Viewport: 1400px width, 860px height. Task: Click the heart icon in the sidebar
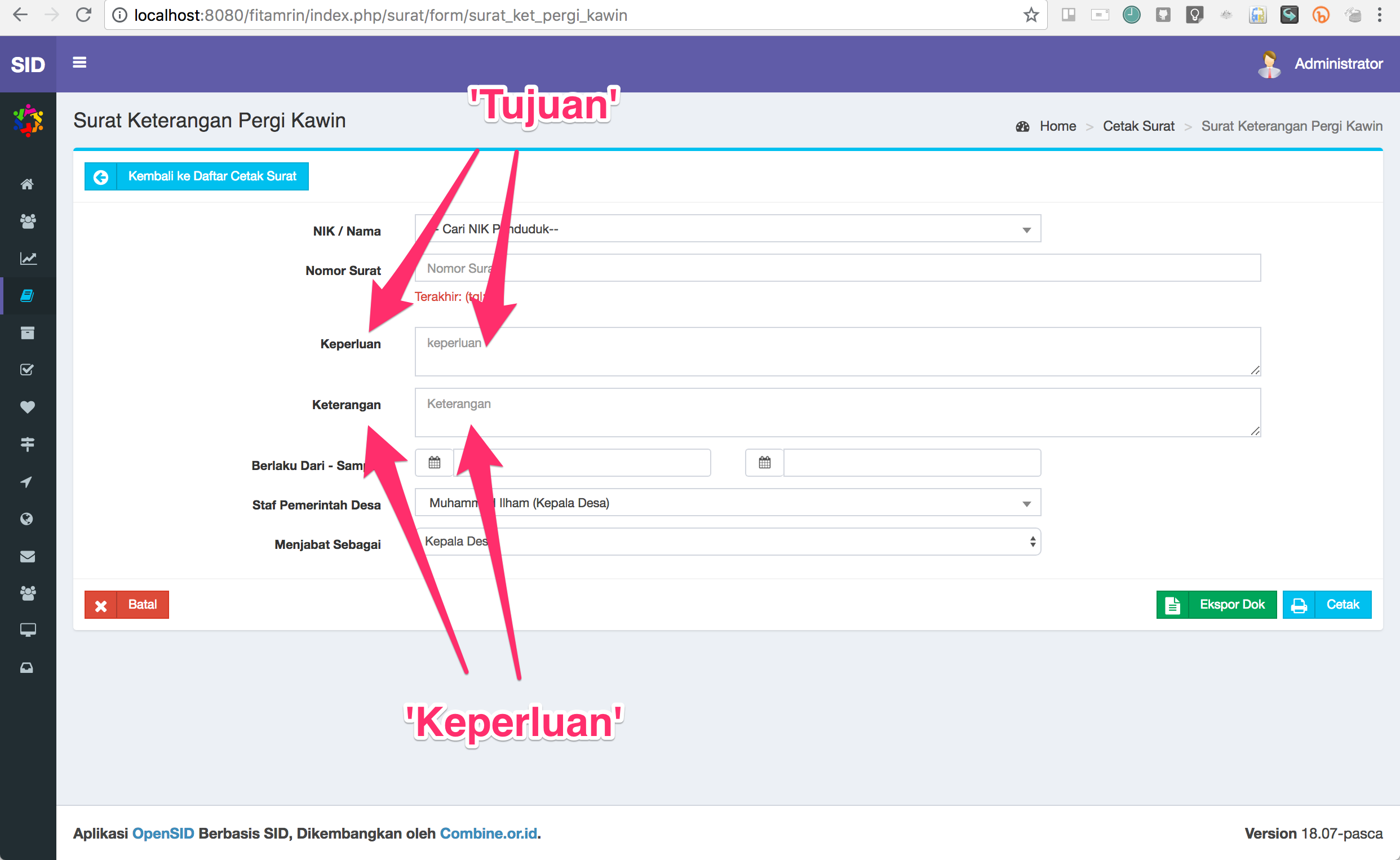click(x=27, y=407)
